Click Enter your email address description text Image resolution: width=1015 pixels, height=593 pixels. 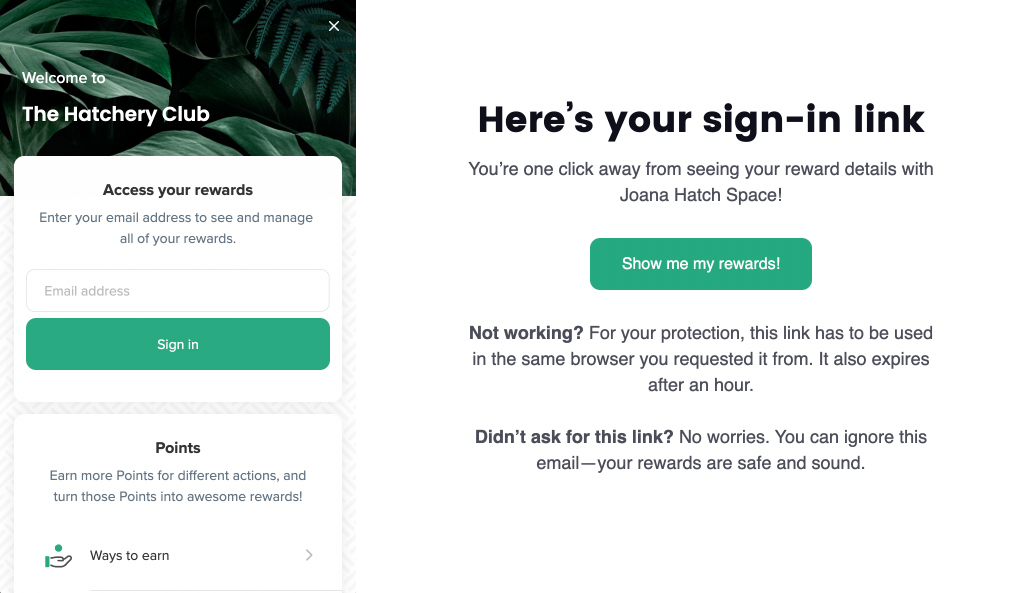pyautogui.click(x=176, y=228)
